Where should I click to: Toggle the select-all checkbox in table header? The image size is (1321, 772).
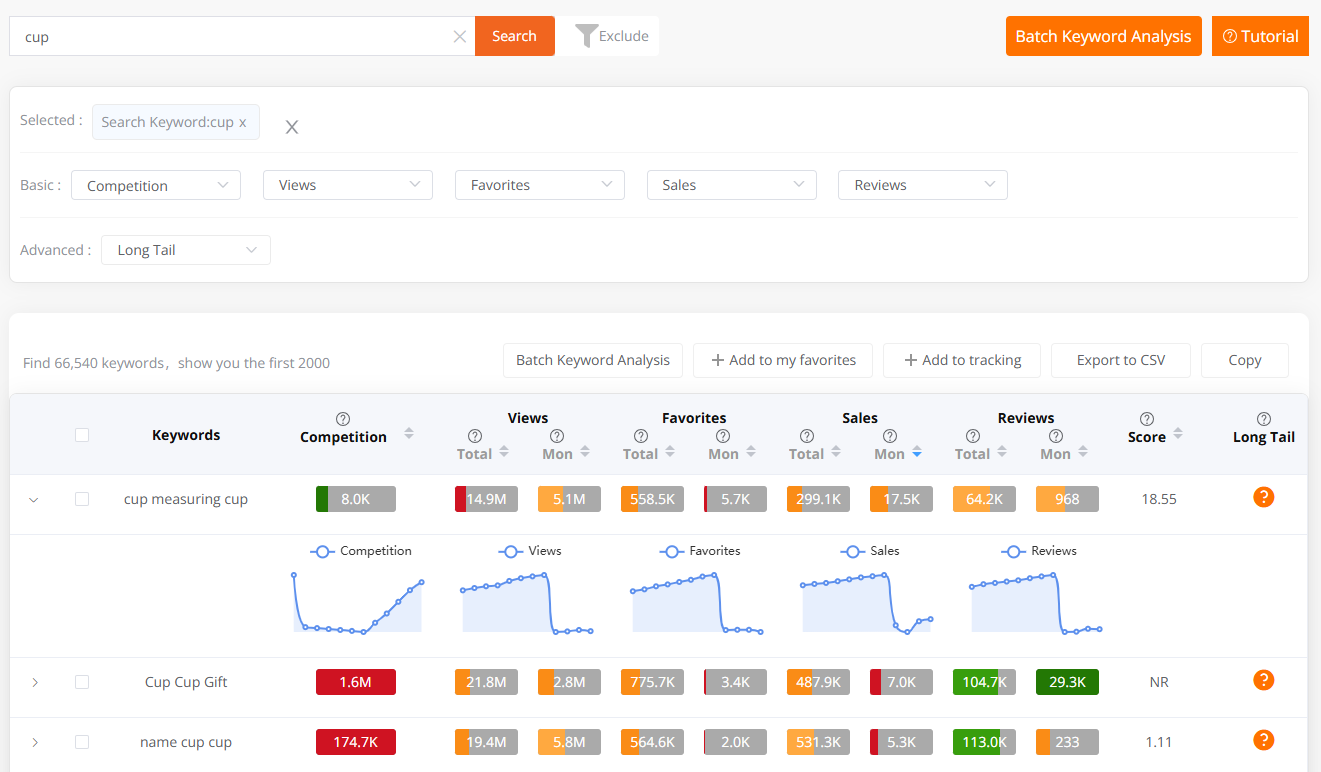[82, 434]
